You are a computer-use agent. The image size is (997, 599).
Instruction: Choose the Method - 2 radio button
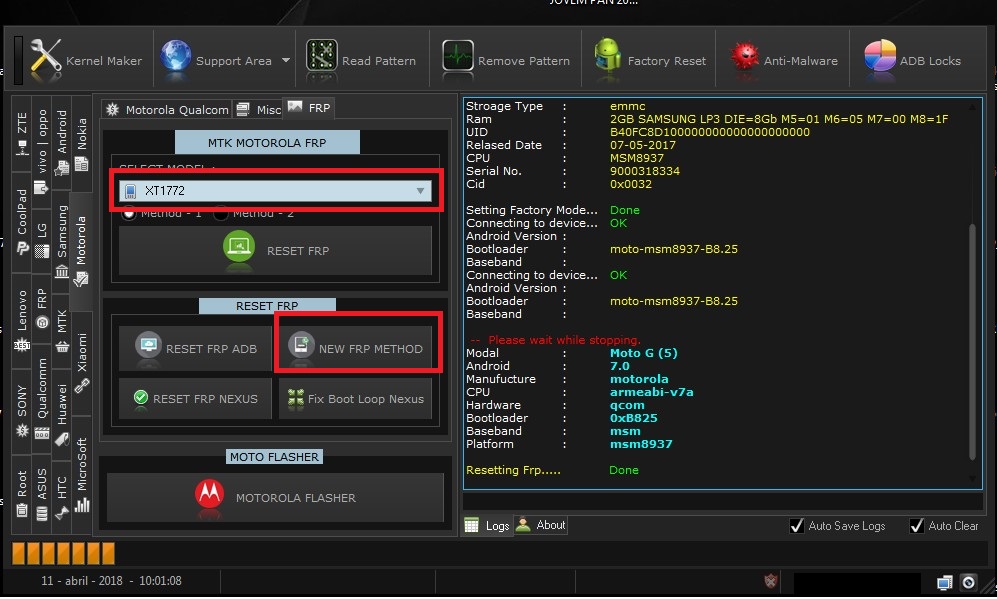(x=221, y=213)
